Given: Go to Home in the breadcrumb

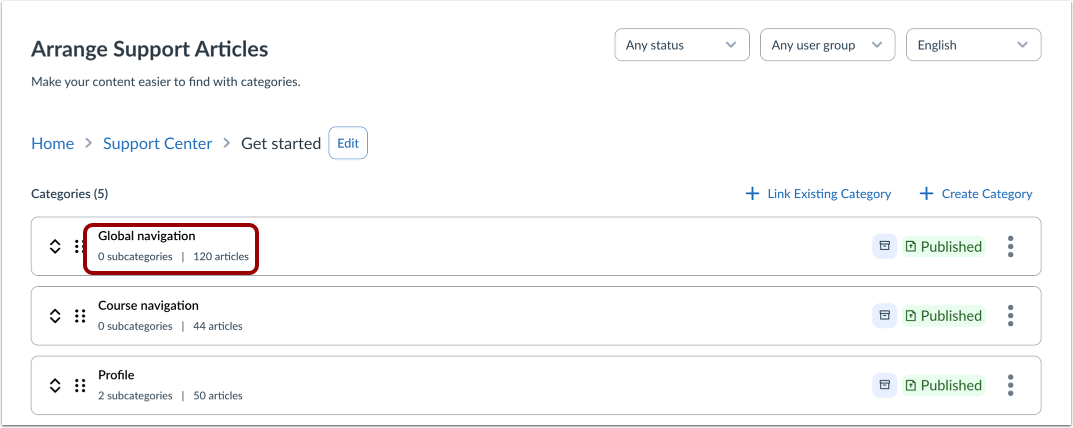Looking at the screenshot, I should click(52, 143).
